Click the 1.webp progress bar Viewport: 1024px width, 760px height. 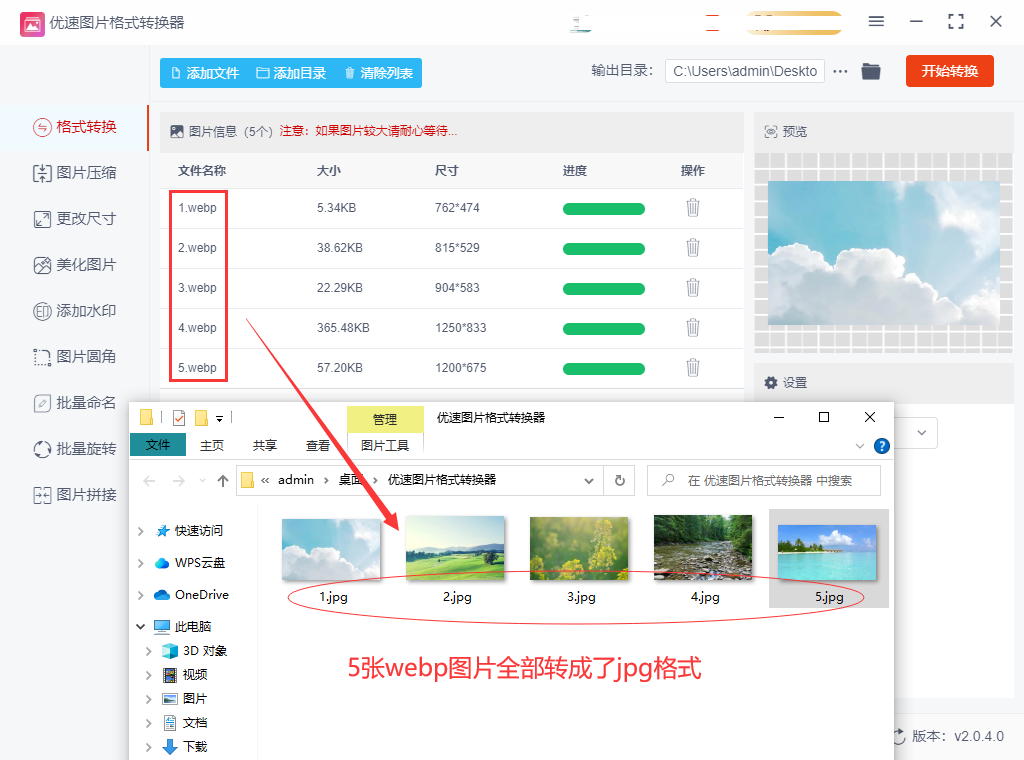[603, 209]
